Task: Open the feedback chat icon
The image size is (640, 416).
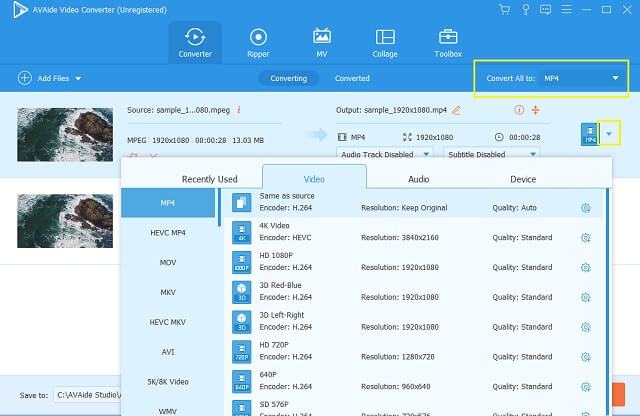Action: [545, 9]
